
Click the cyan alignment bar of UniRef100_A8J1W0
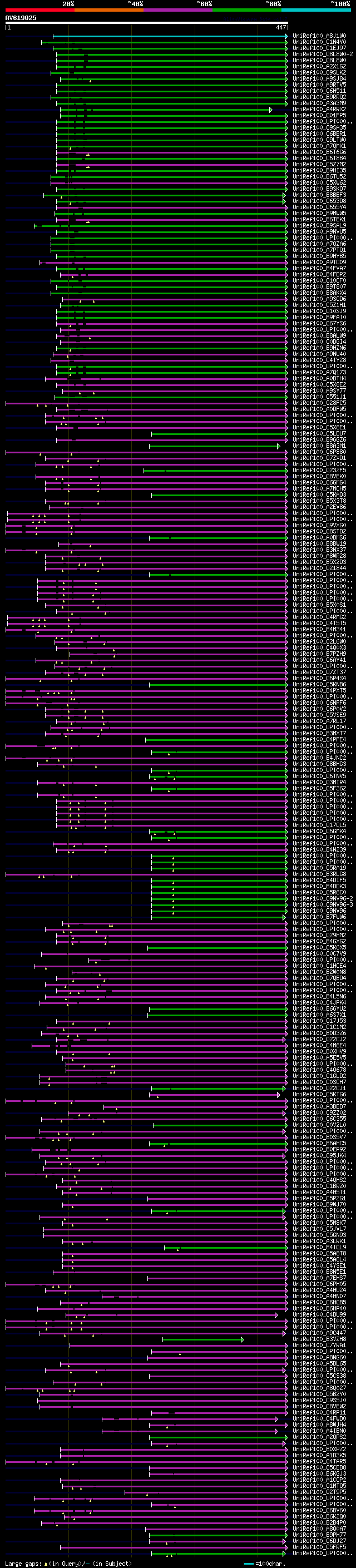click(x=170, y=36)
